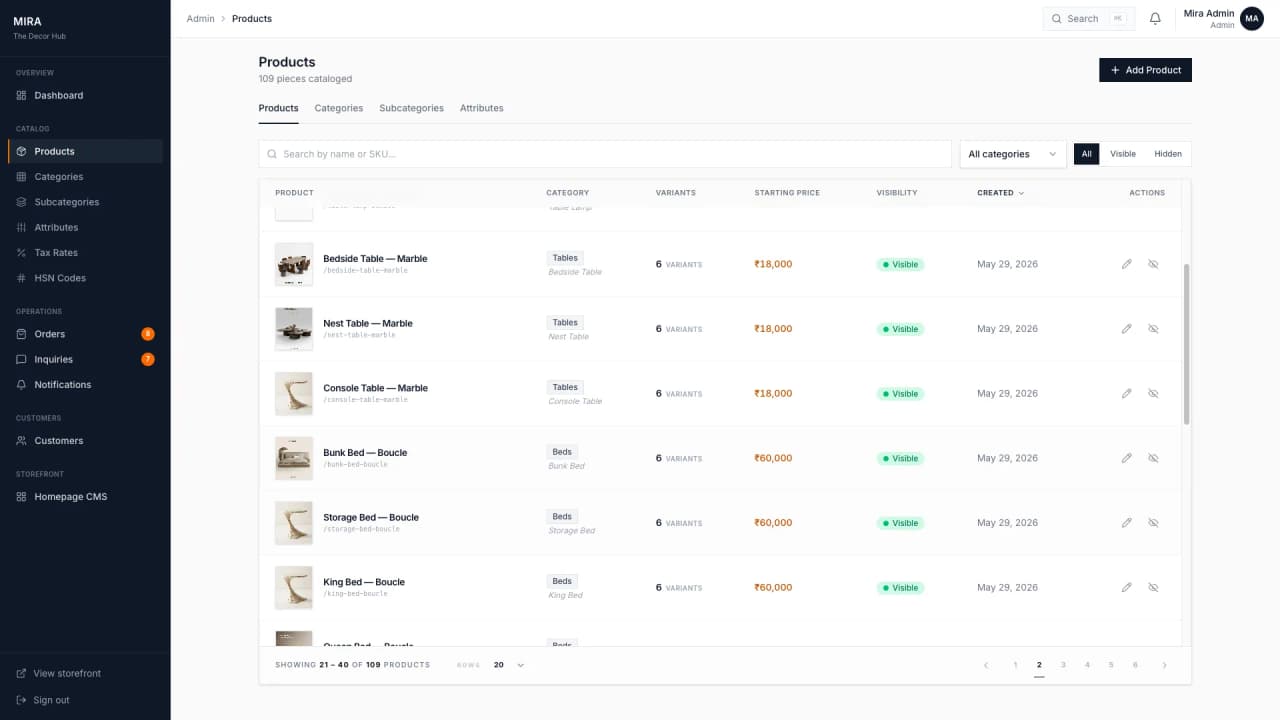The width and height of the screenshot is (1280, 720).
Task: Filter products by Visible
Action: click(1123, 154)
